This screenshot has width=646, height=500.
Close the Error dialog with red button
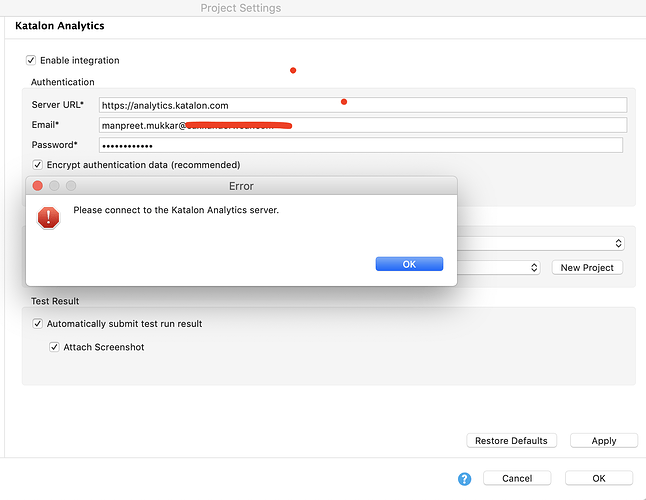point(38,186)
